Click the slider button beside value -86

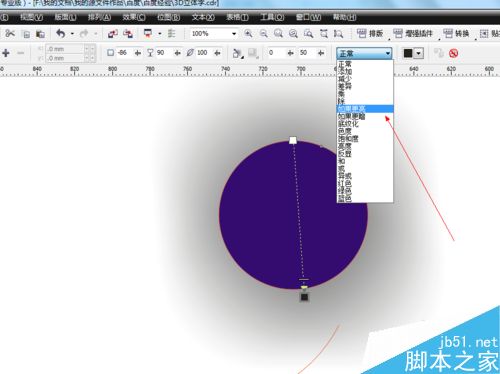(137, 53)
